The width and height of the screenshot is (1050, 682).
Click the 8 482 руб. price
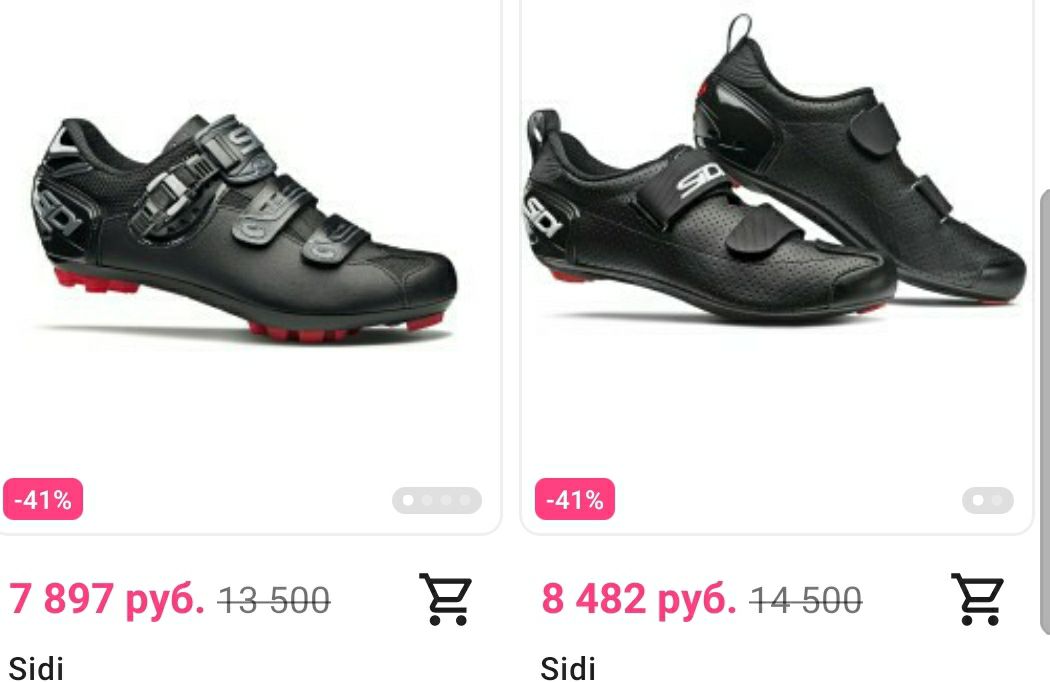(639, 598)
